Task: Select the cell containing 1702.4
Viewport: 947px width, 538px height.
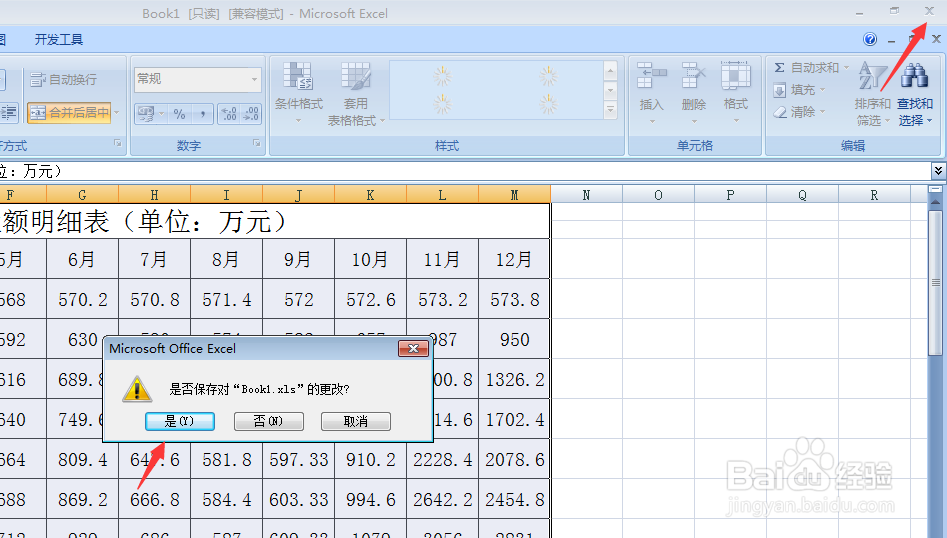Action: point(514,419)
